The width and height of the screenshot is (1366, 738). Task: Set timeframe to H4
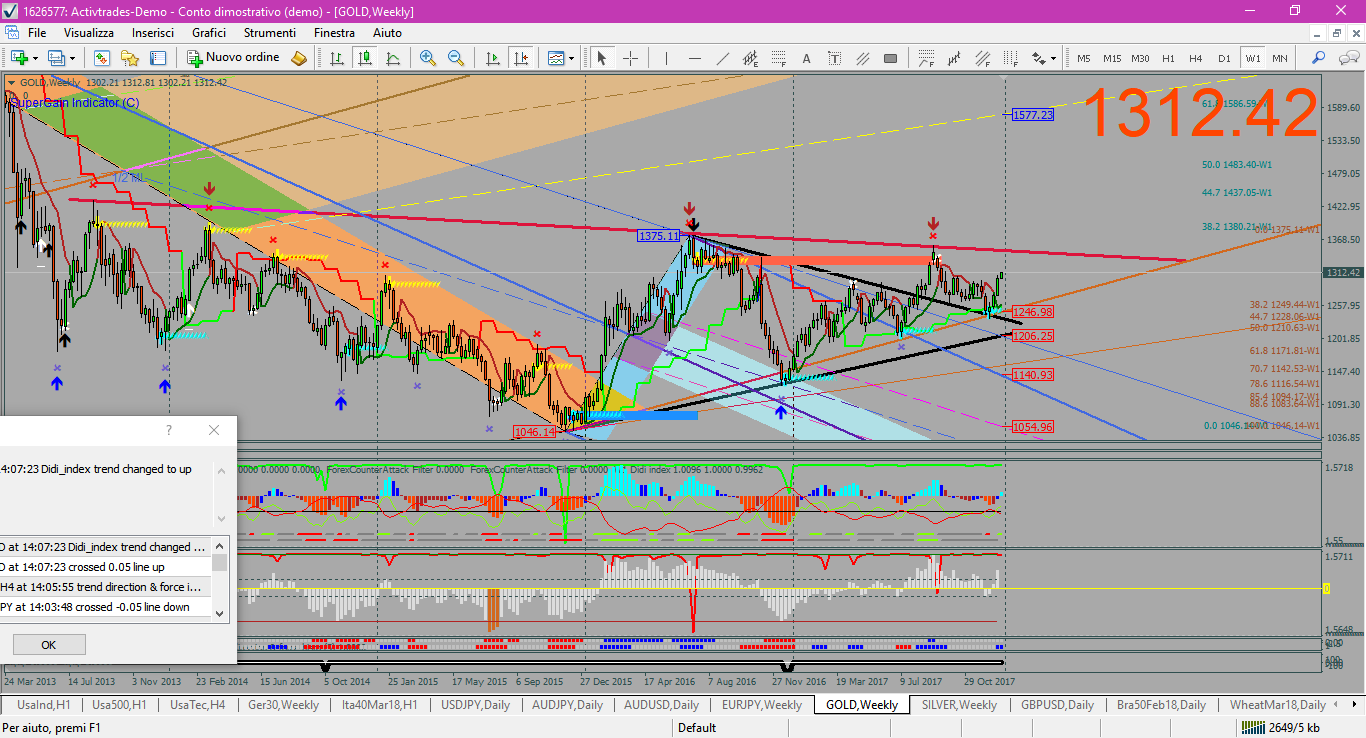(x=1196, y=58)
